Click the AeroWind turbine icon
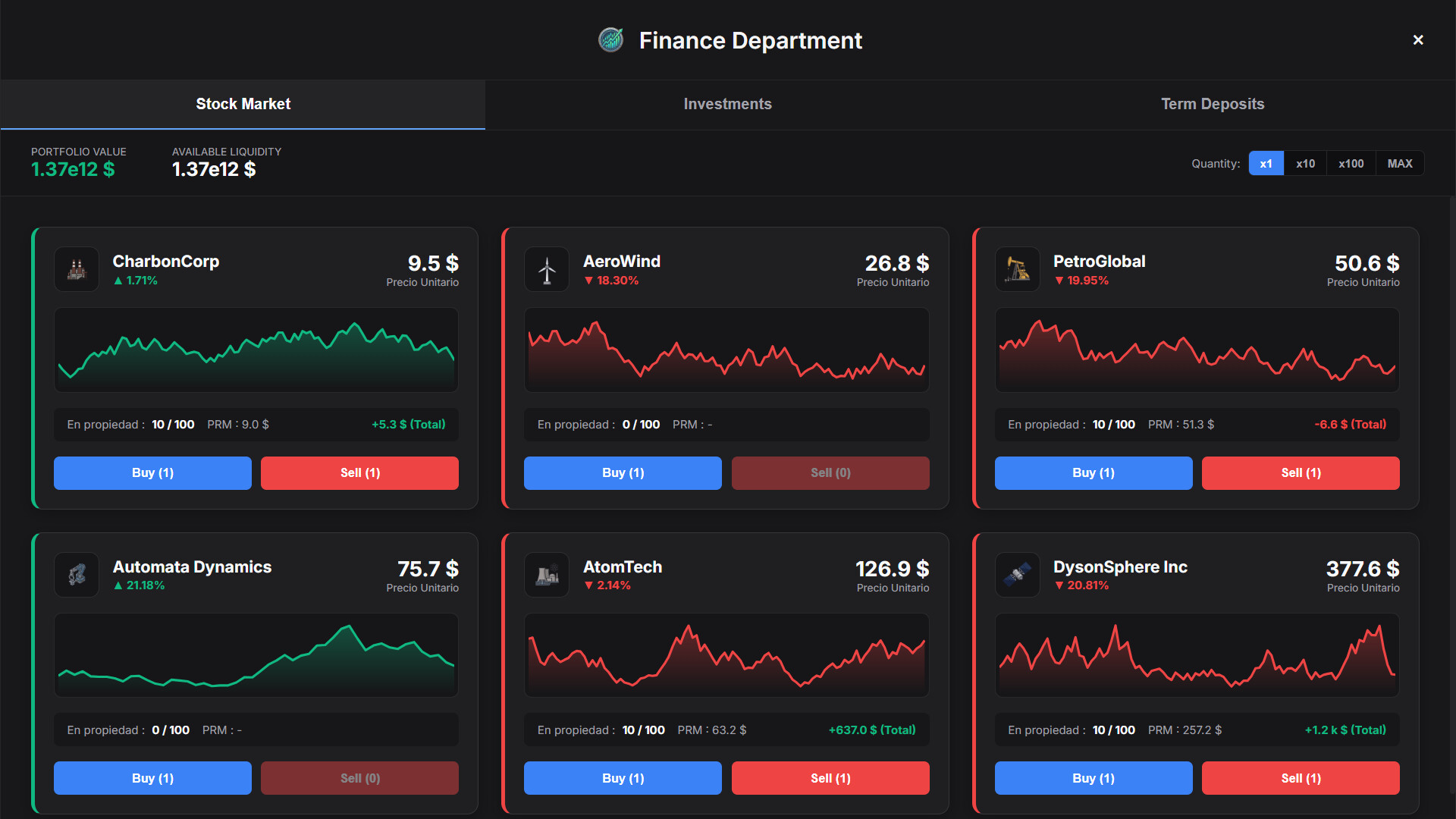The width and height of the screenshot is (1456, 819). tap(547, 269)
